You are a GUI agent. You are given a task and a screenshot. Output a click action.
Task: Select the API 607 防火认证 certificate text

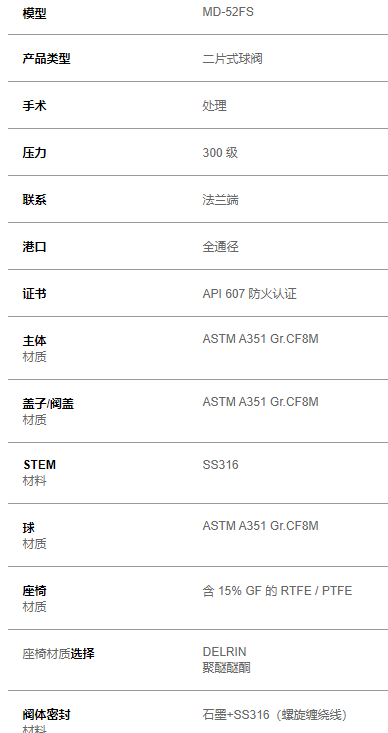tap(250, 294)
